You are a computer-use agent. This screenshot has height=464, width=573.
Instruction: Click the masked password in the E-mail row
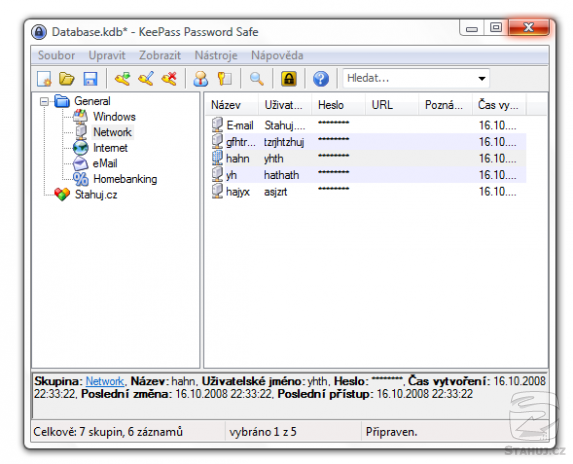tap(333, 123)
